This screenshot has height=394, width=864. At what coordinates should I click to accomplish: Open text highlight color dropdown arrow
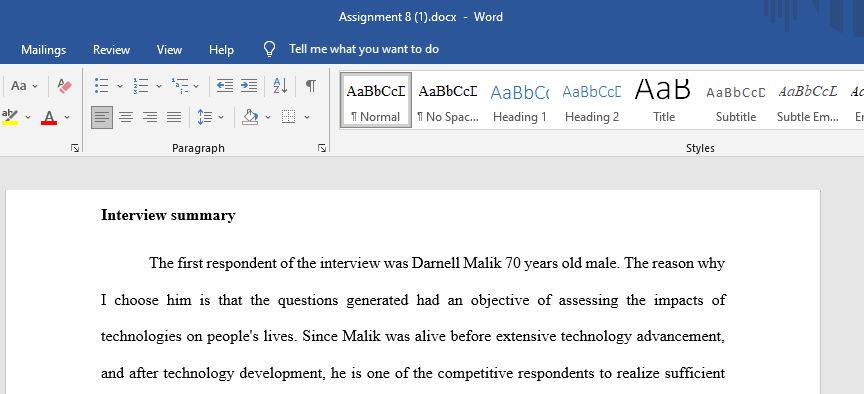coord(28,117)
